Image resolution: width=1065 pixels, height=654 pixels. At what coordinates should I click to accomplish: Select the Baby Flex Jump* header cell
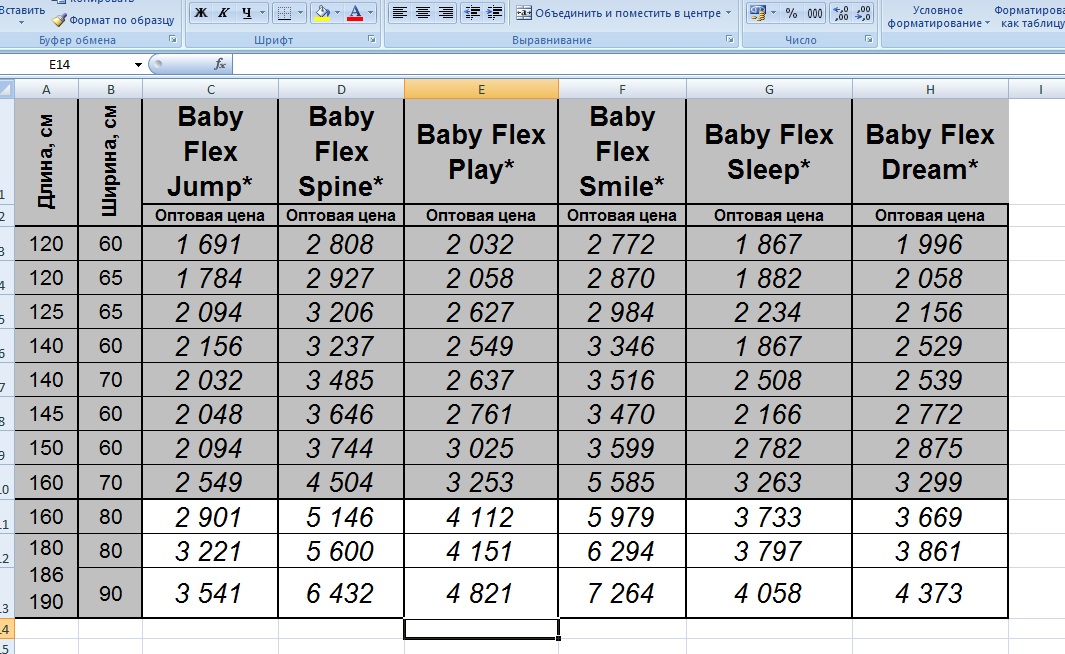click(210, 151)
